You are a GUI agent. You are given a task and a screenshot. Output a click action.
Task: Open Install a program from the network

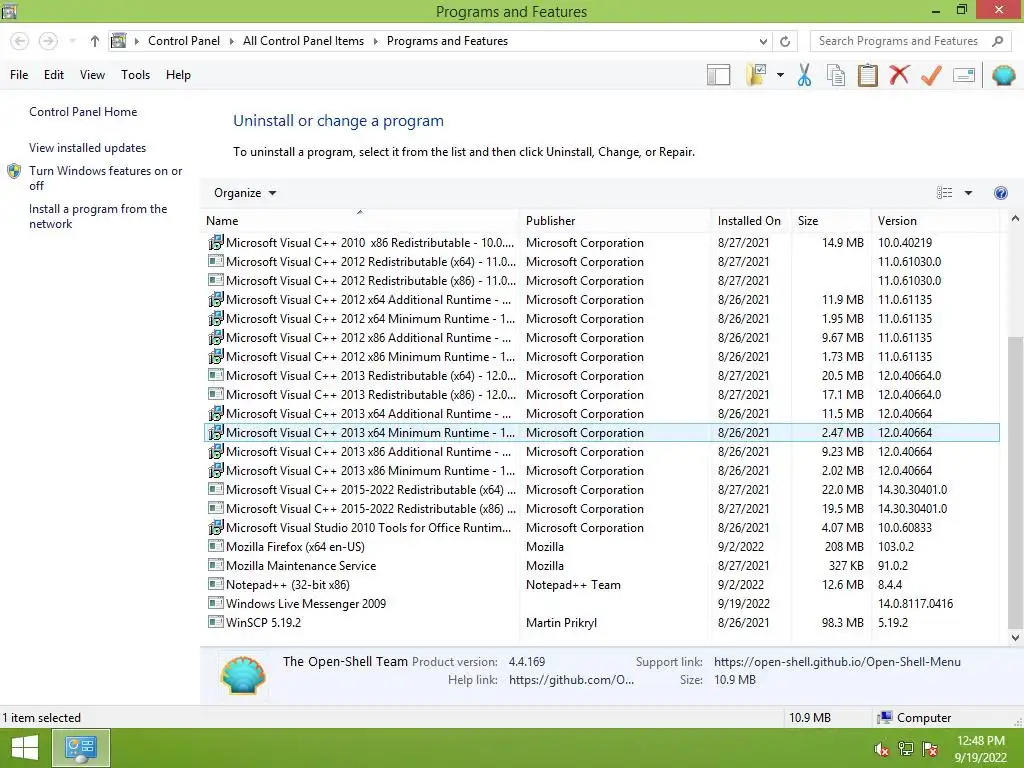coord(98,216)
